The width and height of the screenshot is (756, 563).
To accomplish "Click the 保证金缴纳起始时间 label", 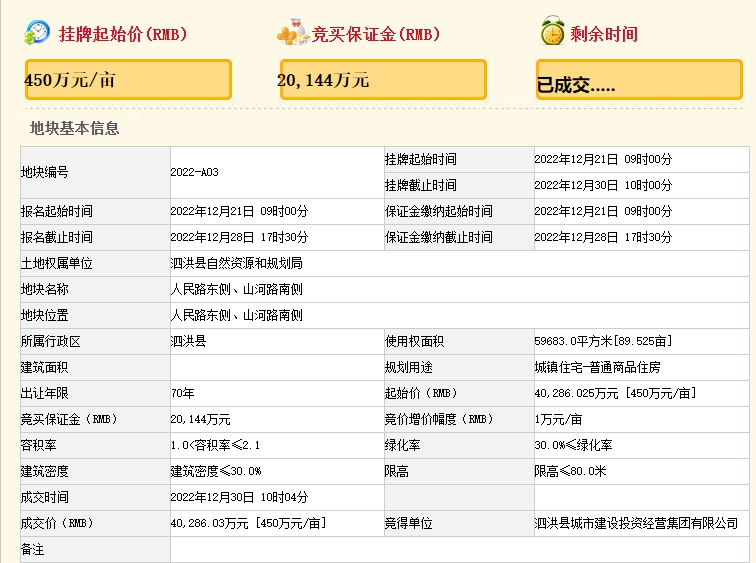I will (x=439, y=211).
